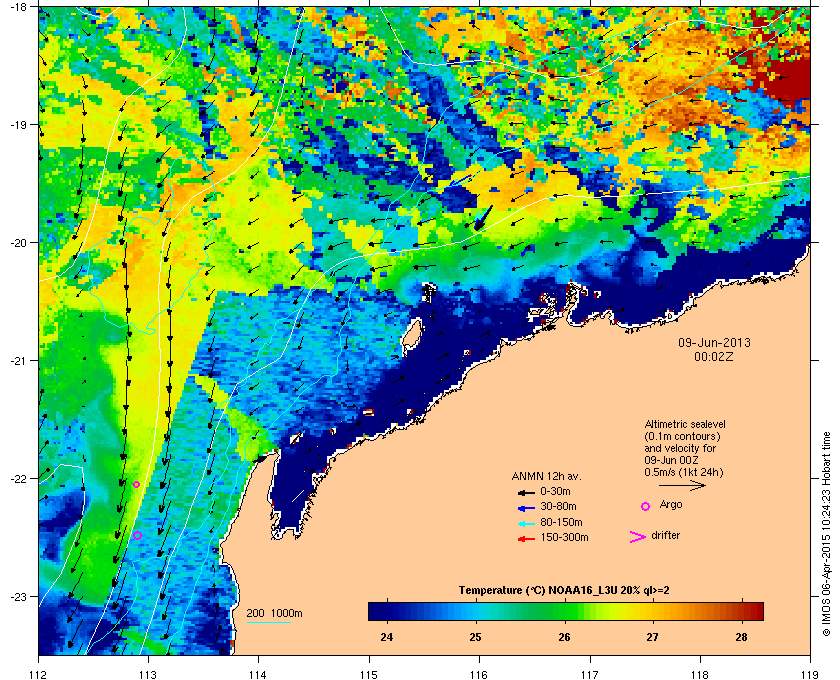Click the Temperature NOAA16_L3U colorbar title

tap(564, 591)
